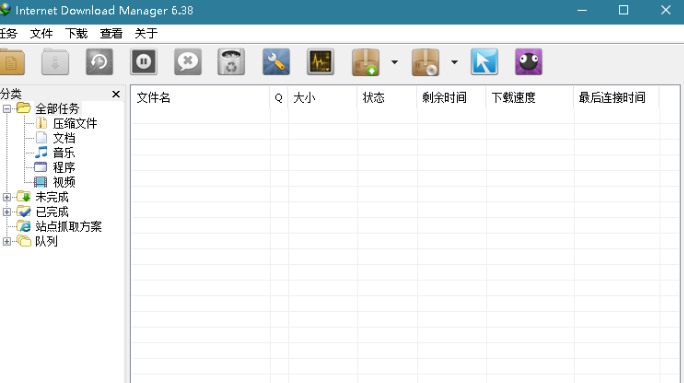Open the 下载 menu
This screenshot has width=684, height=383.
[76, 34]
